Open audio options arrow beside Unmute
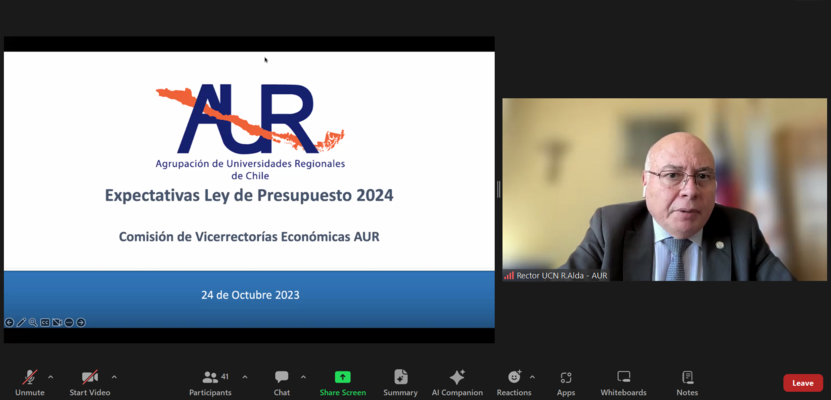 tap(50, 377)
